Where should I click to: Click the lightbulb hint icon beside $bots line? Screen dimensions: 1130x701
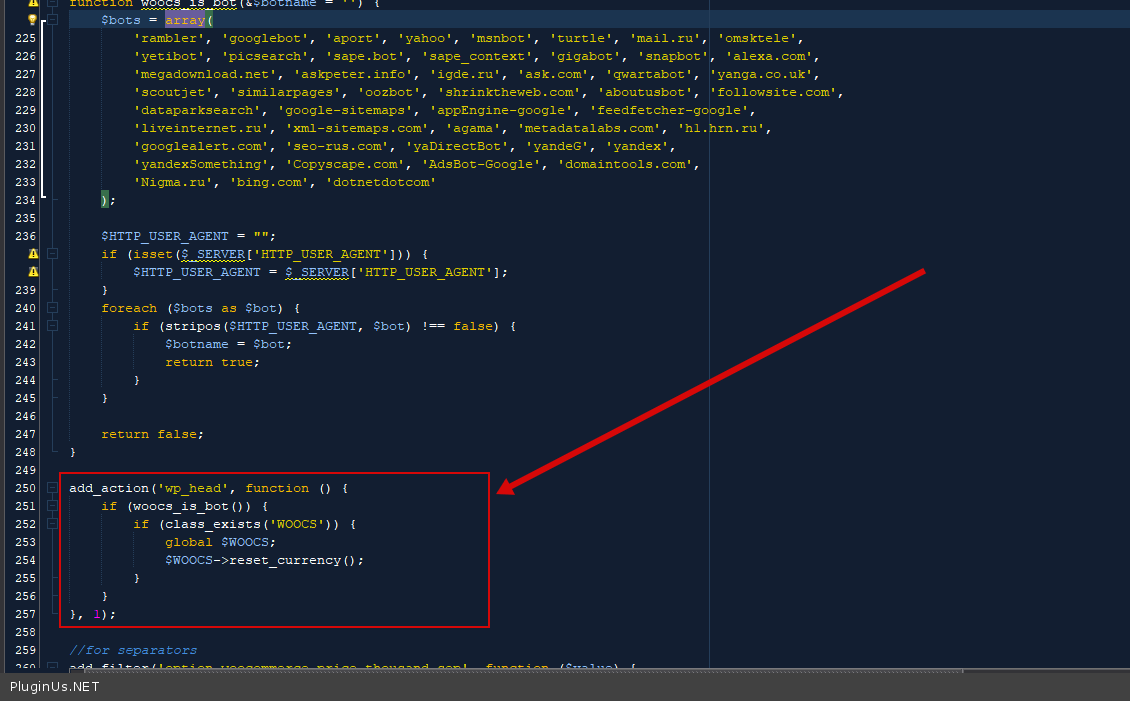tap(32, 20)
